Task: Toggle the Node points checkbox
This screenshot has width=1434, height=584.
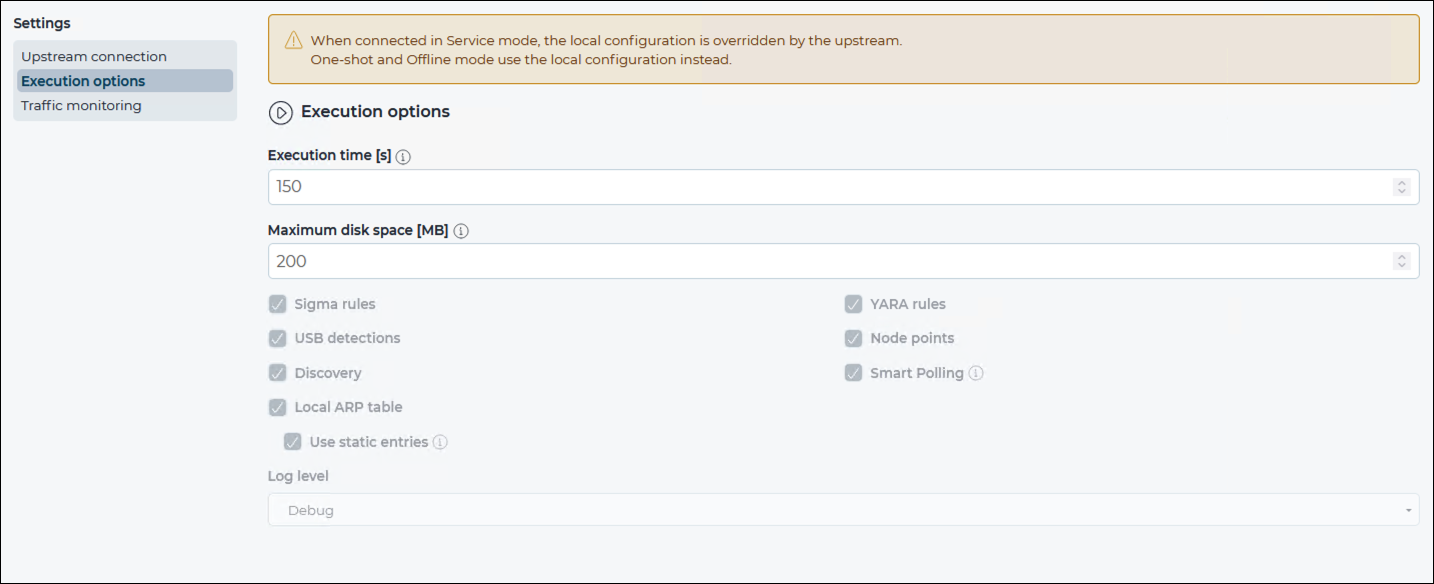Action: [x=853, y=338]
